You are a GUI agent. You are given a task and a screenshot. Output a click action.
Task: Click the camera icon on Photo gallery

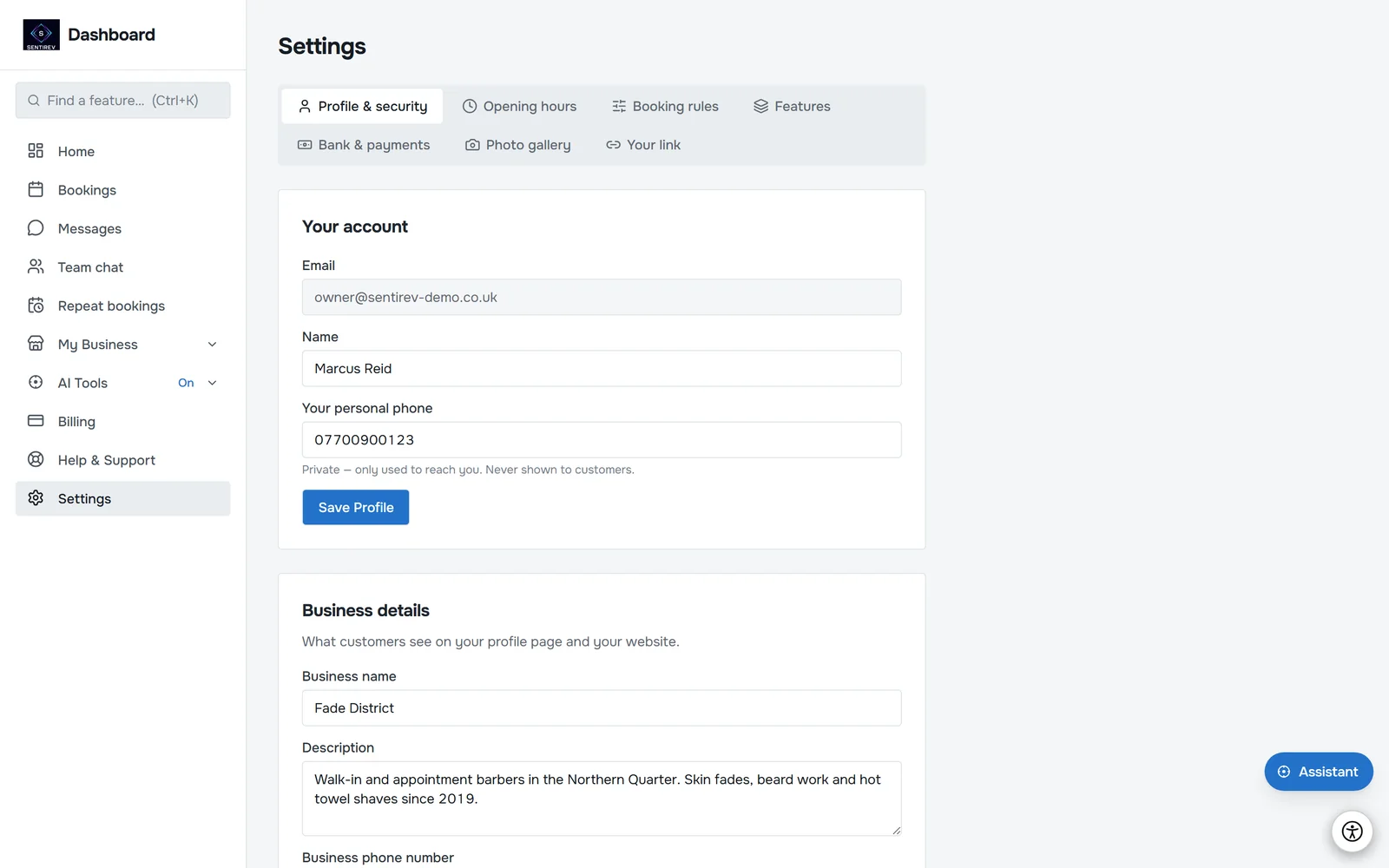[472, 145]
